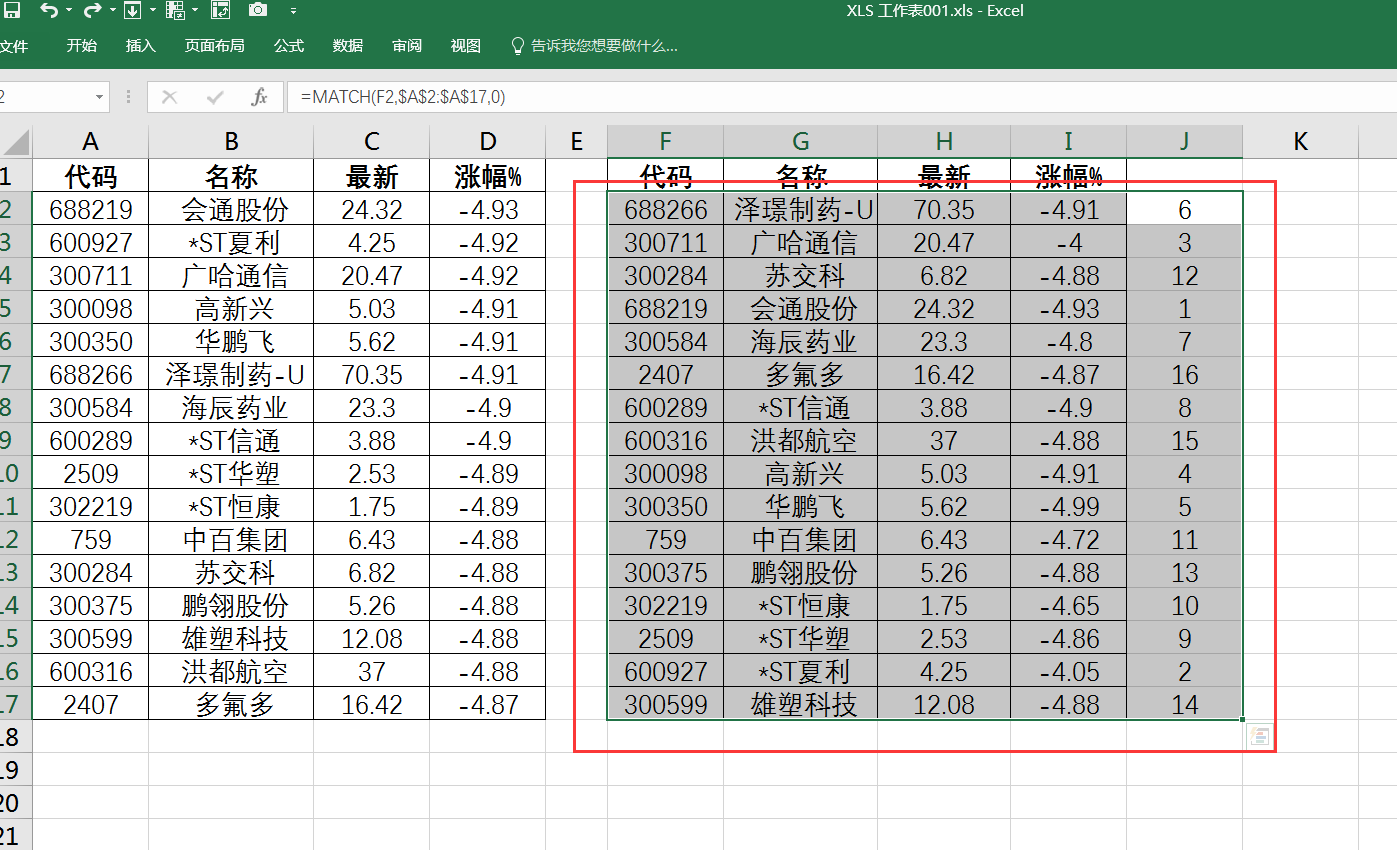
Task: Click cell I11 with value -4.99
Action: [x=1069, y=506]
